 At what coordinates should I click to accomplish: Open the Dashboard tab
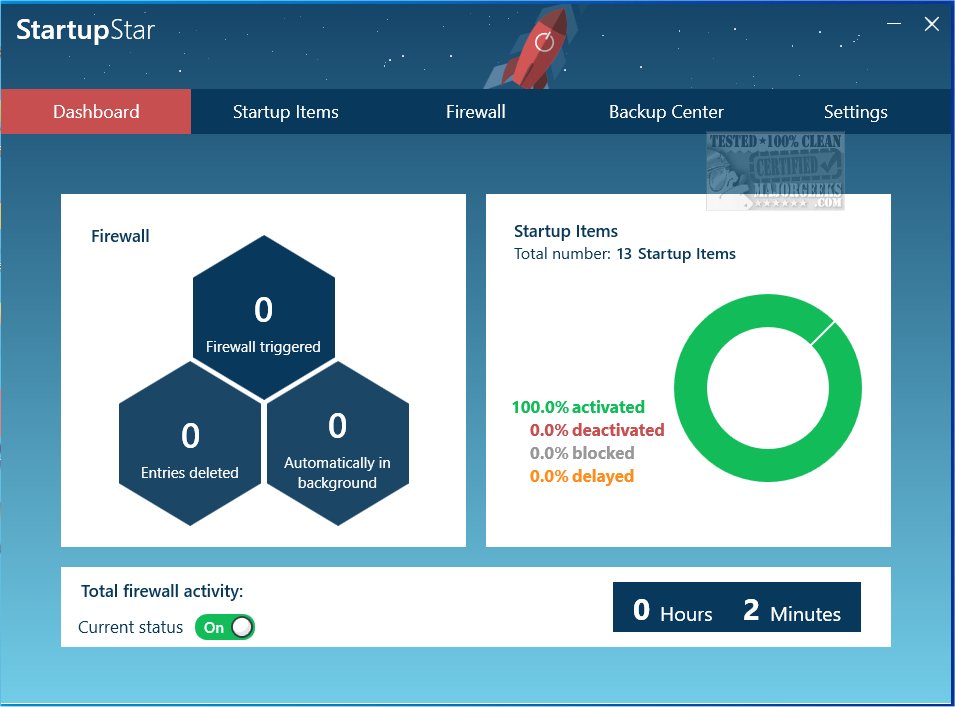coord(96,111)
